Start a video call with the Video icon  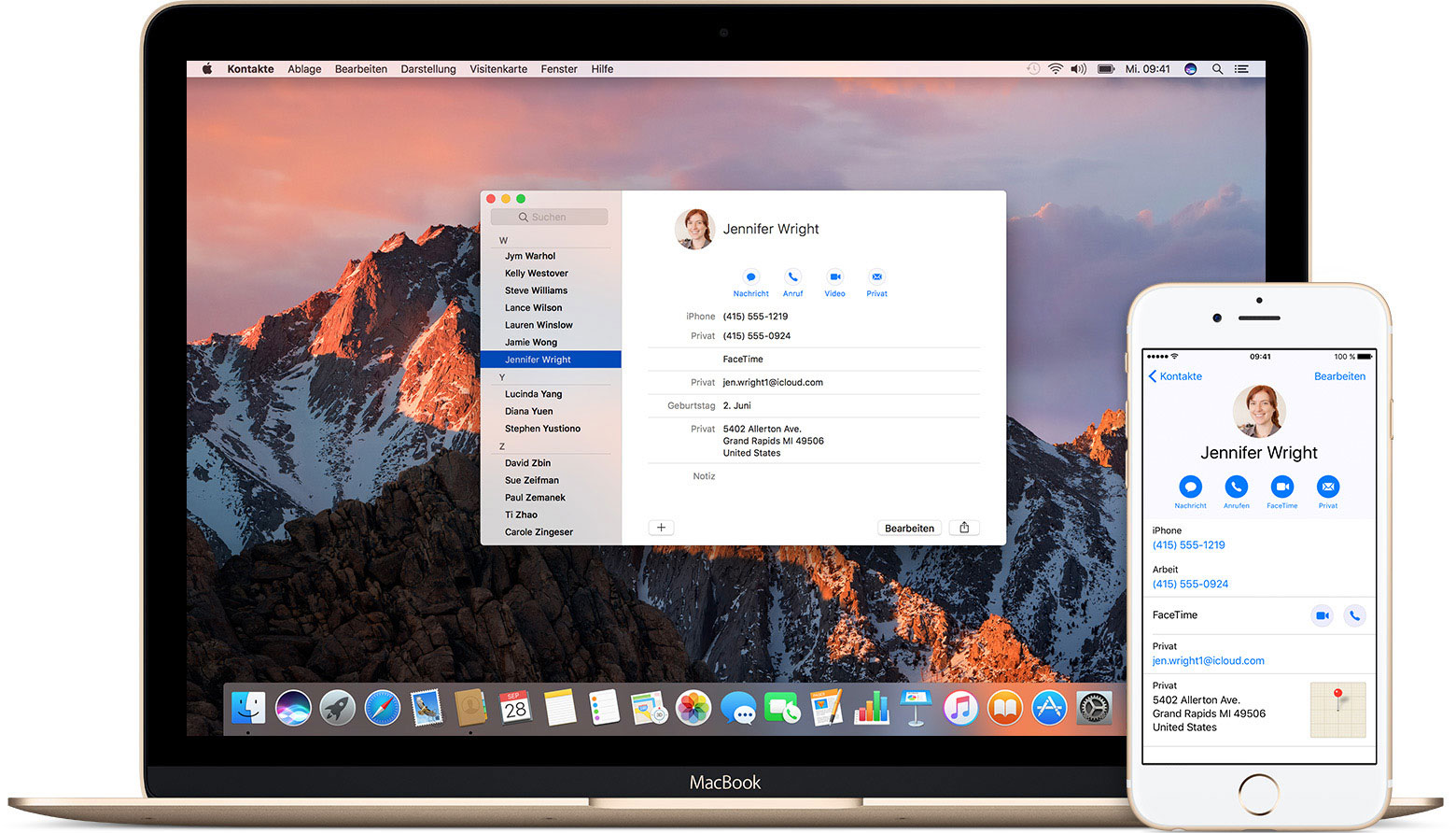pos(834,277)
